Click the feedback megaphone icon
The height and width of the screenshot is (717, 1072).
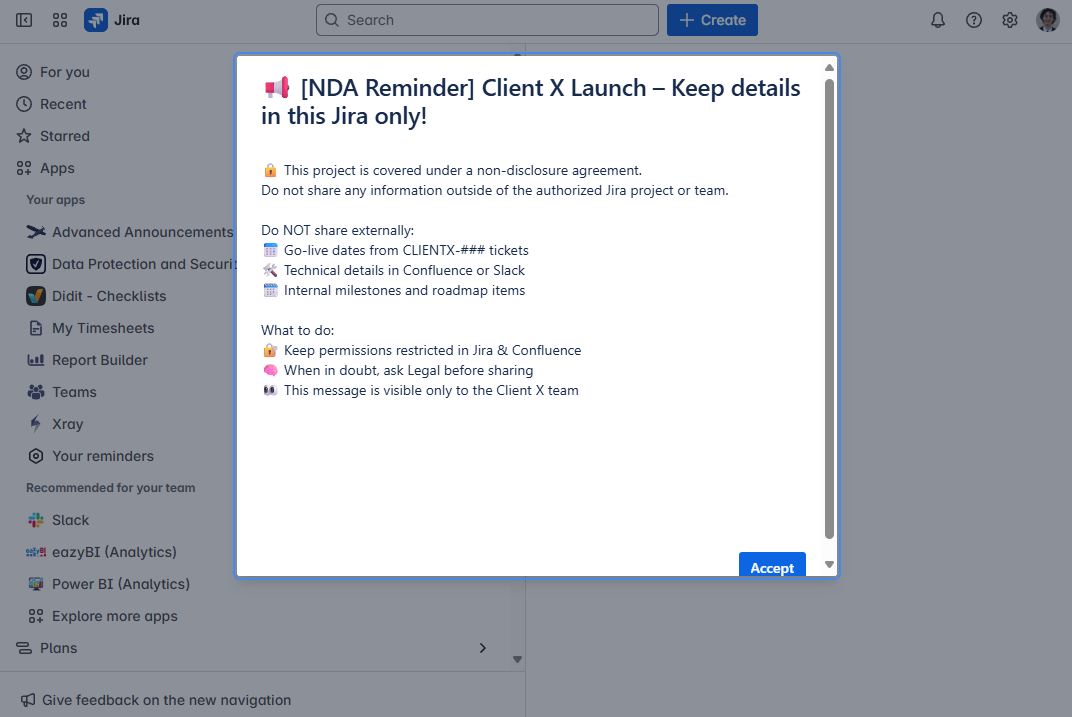27,700
